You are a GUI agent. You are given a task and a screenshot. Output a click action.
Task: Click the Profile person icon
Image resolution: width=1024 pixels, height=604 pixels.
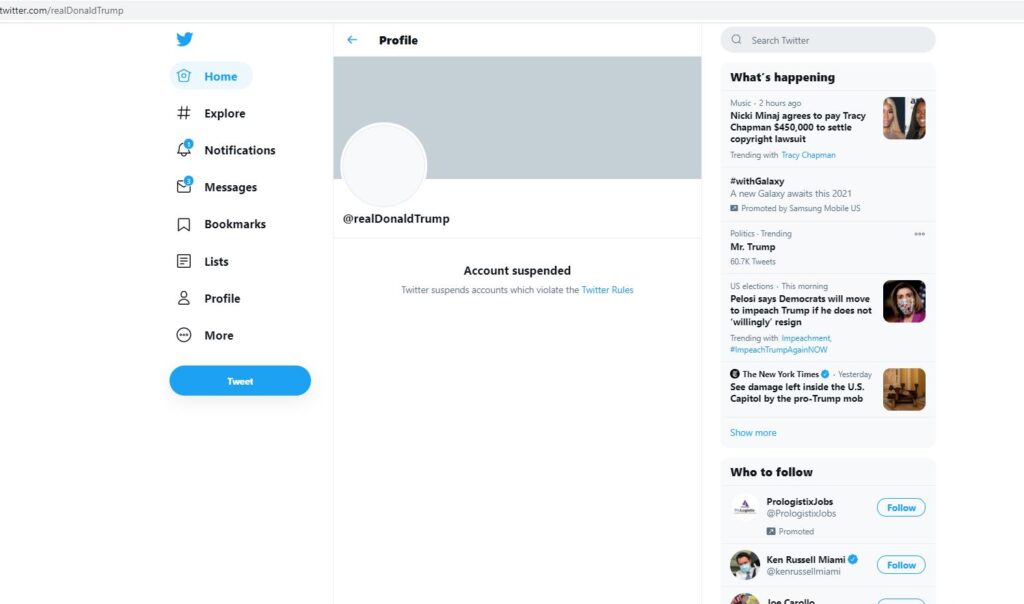click(184, 298)
